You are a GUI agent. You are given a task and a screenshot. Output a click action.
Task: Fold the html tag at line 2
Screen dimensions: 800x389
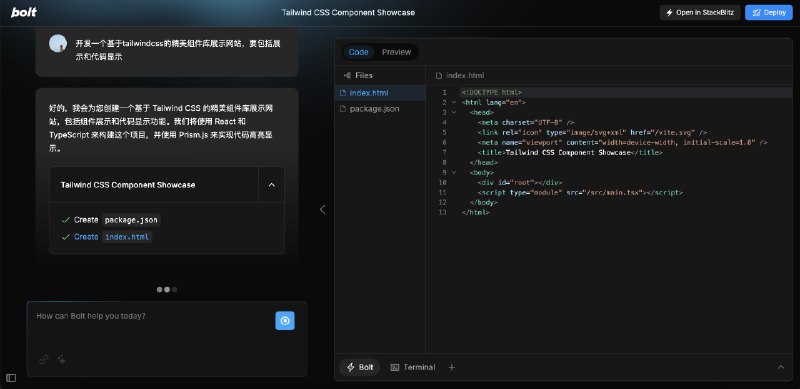(x=454, y=103)
